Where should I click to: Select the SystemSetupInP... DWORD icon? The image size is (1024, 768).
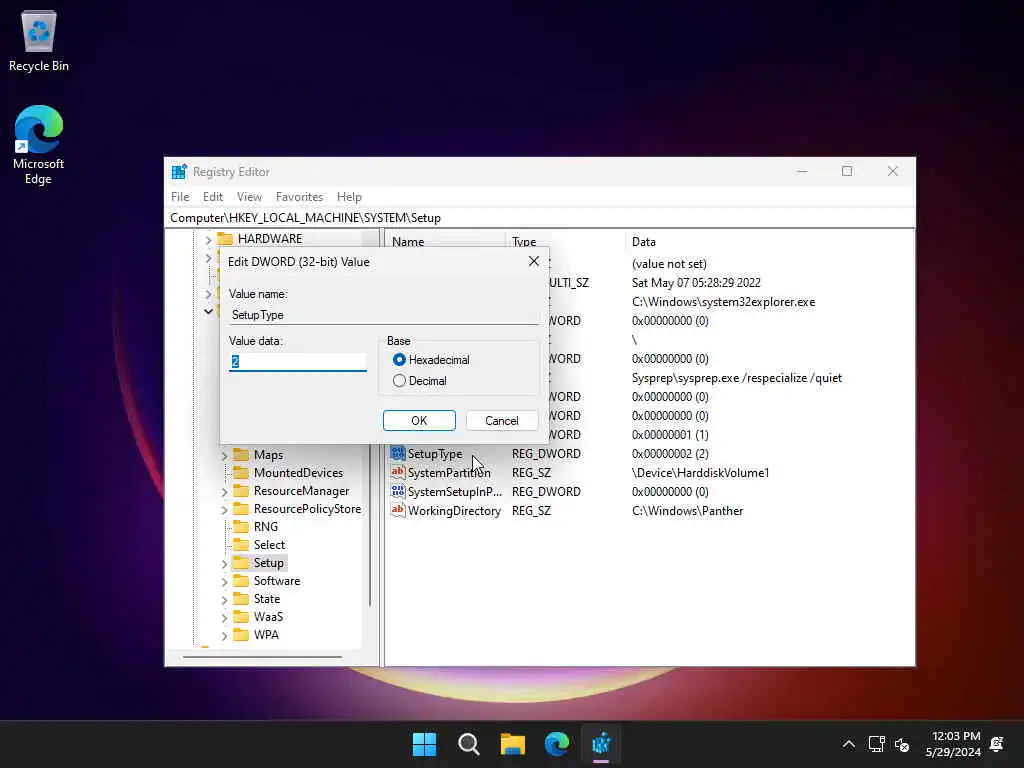point(398,491)
